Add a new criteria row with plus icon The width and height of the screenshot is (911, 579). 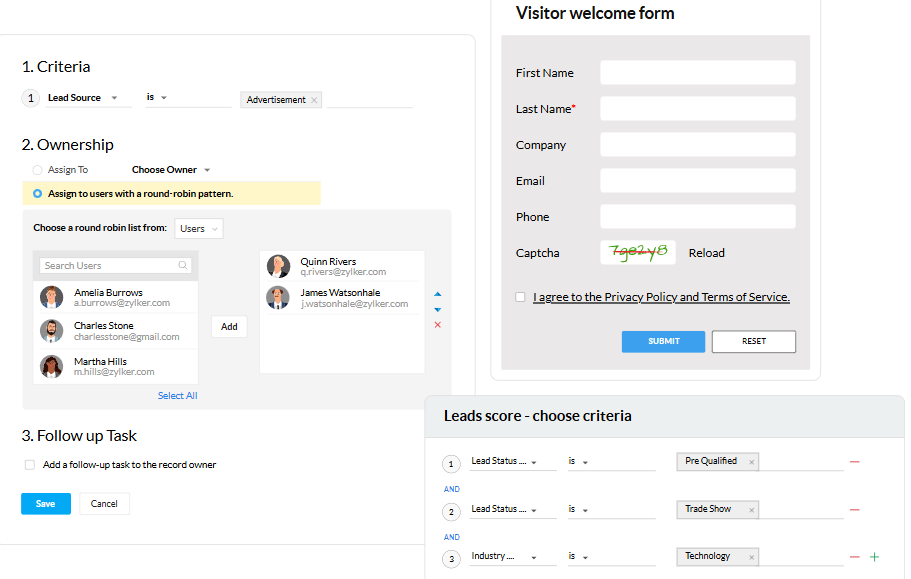(874, 557)
